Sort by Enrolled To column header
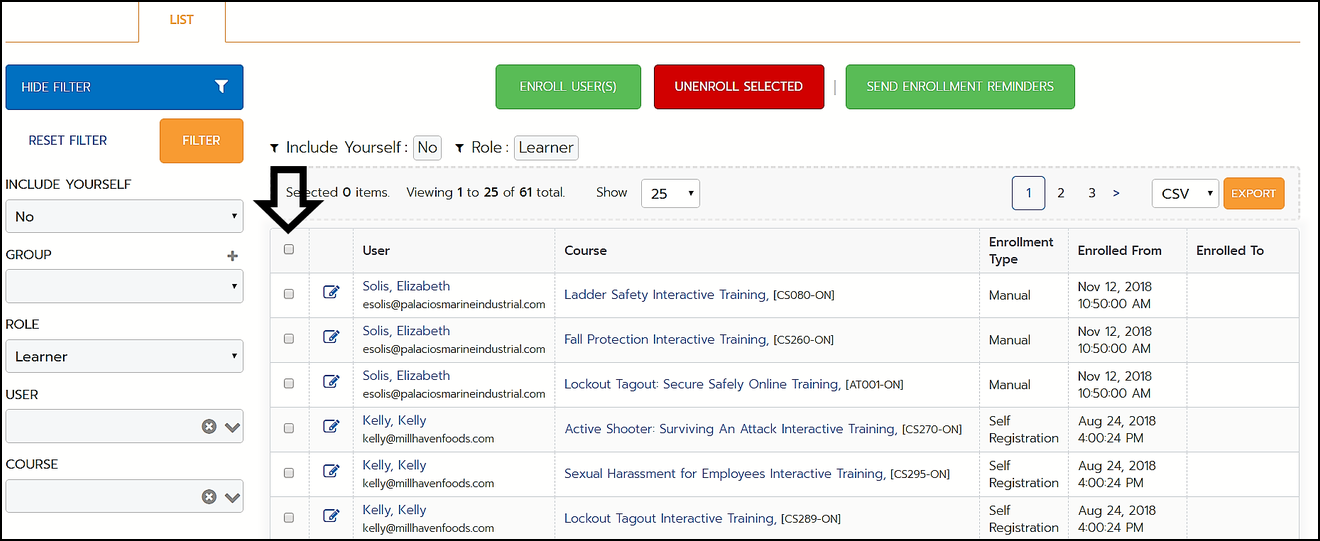The image size is (1320, 541). pyautogui.click(x=1230, y=251)
